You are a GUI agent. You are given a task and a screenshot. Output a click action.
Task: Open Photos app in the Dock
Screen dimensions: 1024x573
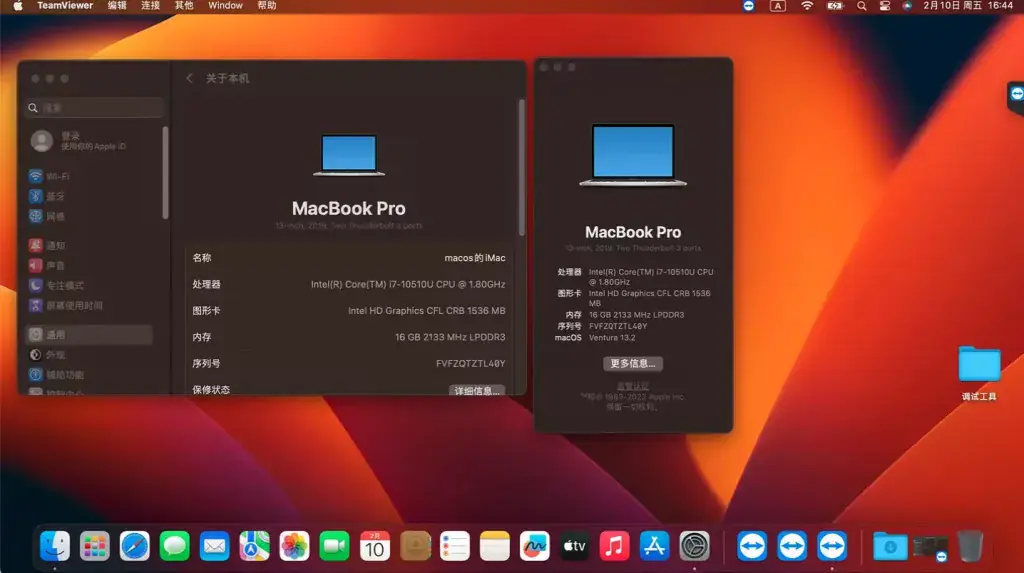point(295,546)
